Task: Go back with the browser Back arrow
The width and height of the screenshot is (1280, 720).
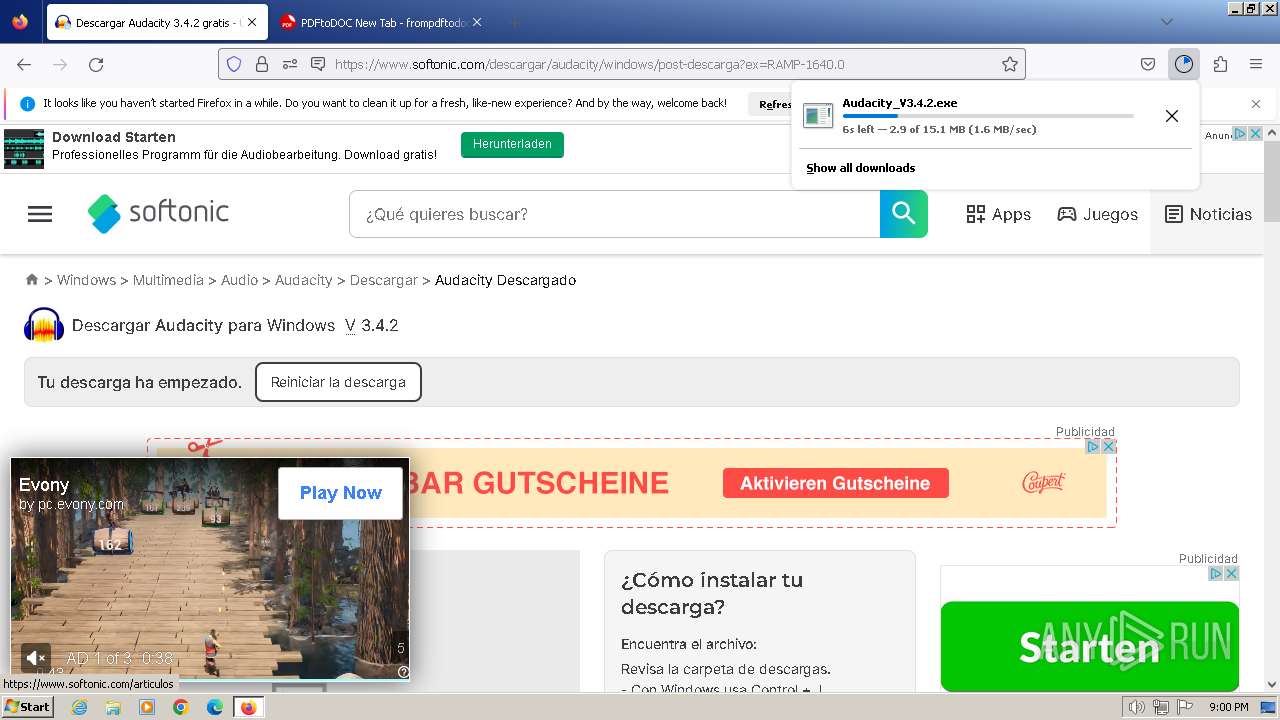Action: pyautogui.click(x=24, y=64)
